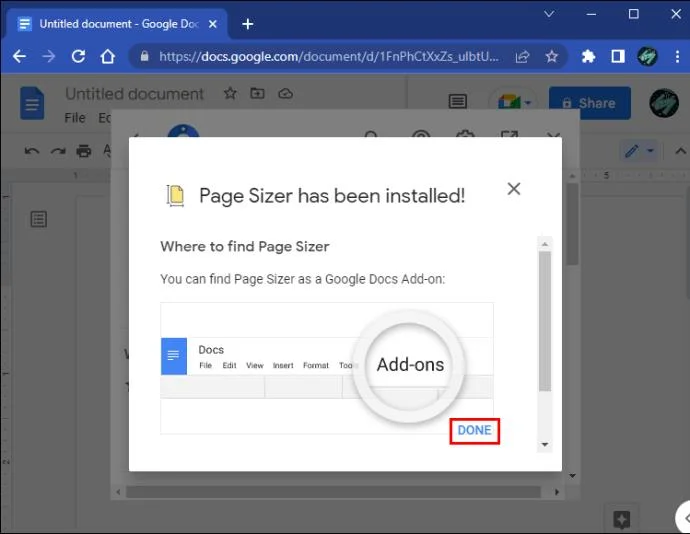The height and width of the screenshot is (534, 690).
Task: Open the browser side panel
Action: pos(618,56)
